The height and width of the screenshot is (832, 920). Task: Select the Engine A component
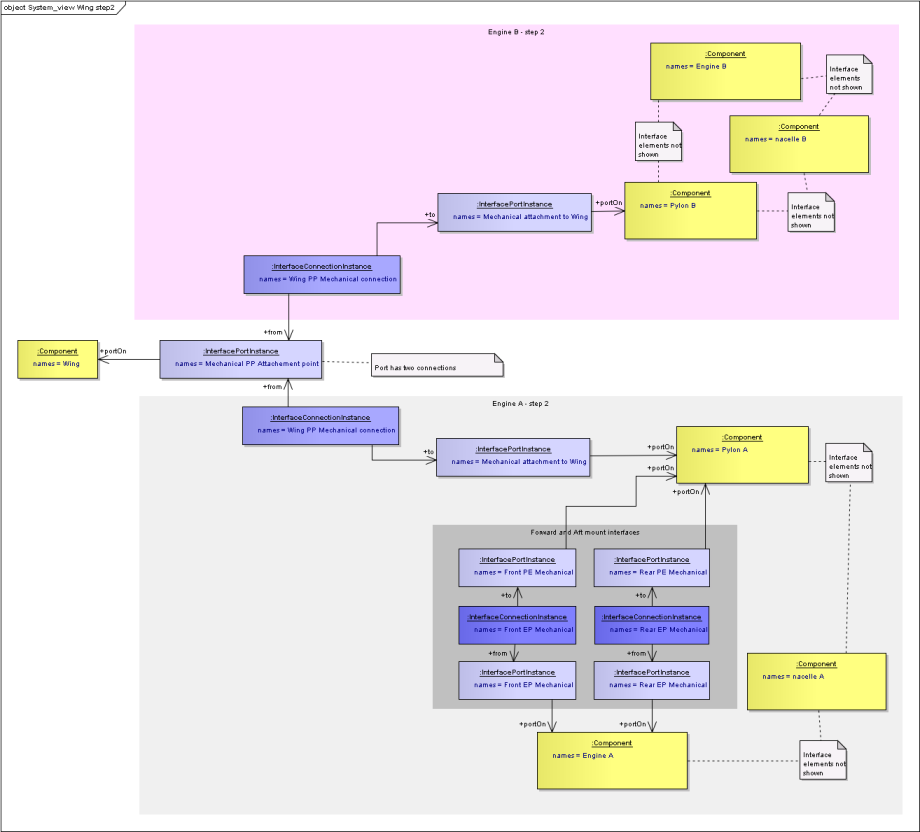click(612, 760)
